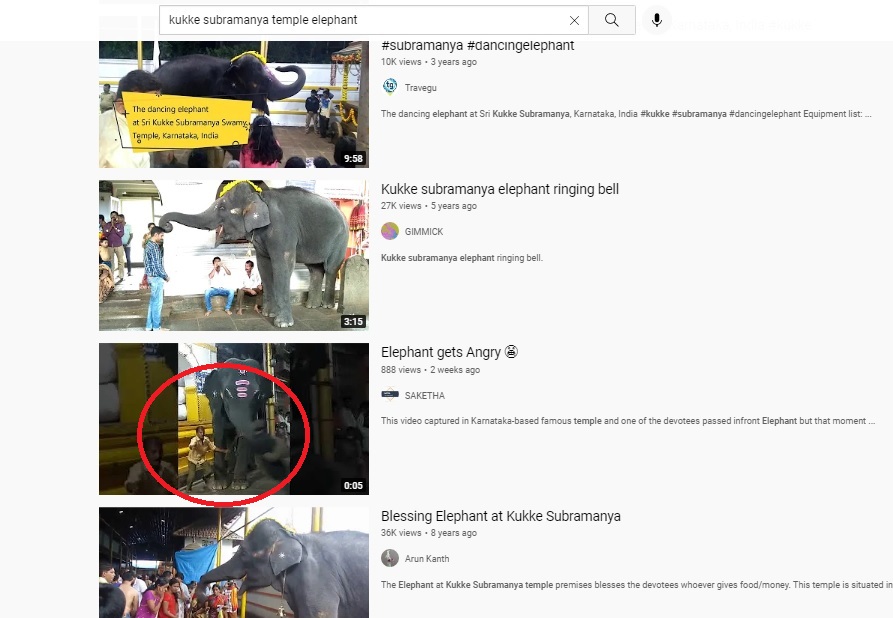Start voice search with the microphone icon
Image resolution: width=893 pixels, height=618 pixels.
point(657,21)
